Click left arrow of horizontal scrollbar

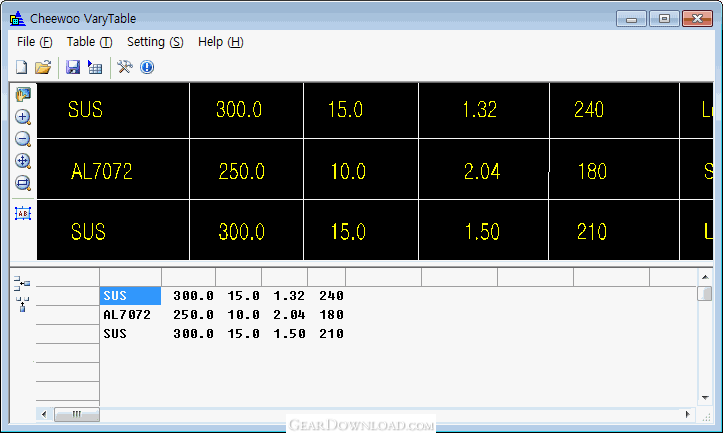[44, 414]
